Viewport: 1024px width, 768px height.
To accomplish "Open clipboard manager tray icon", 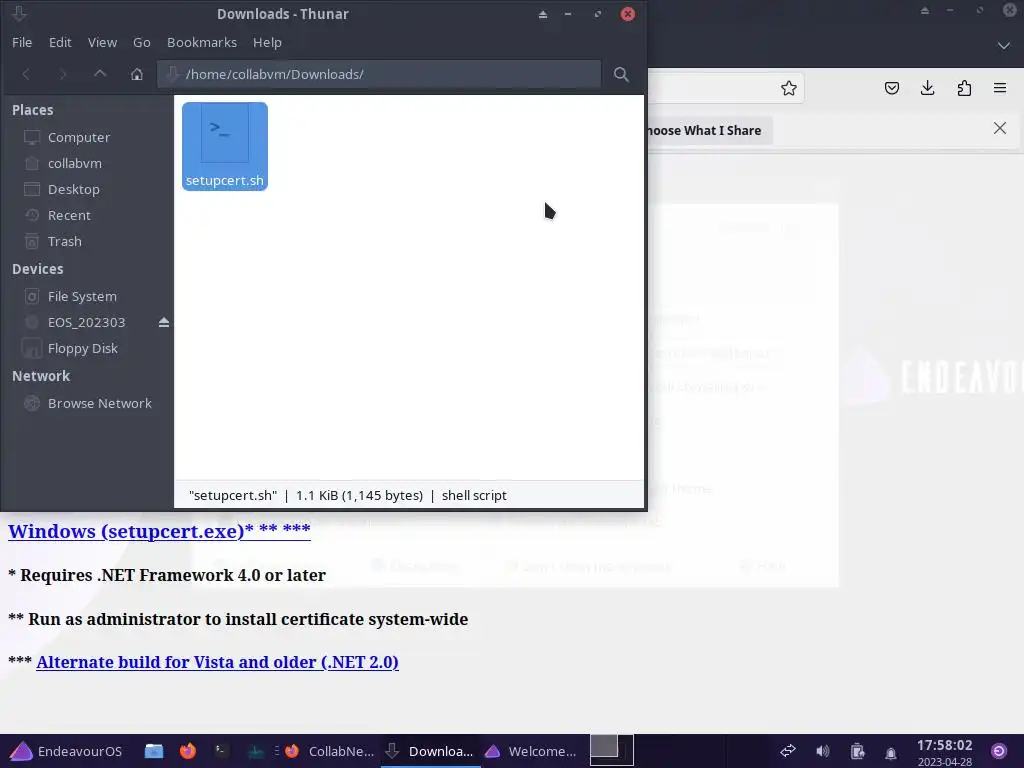I will (x=857, y=751).
